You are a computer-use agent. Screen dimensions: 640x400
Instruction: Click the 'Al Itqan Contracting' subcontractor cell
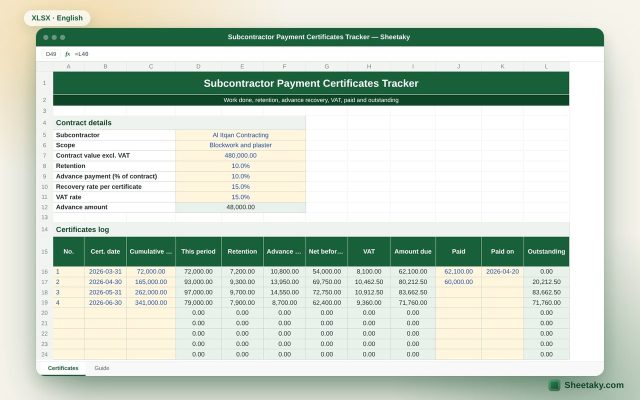coord(240,135)
